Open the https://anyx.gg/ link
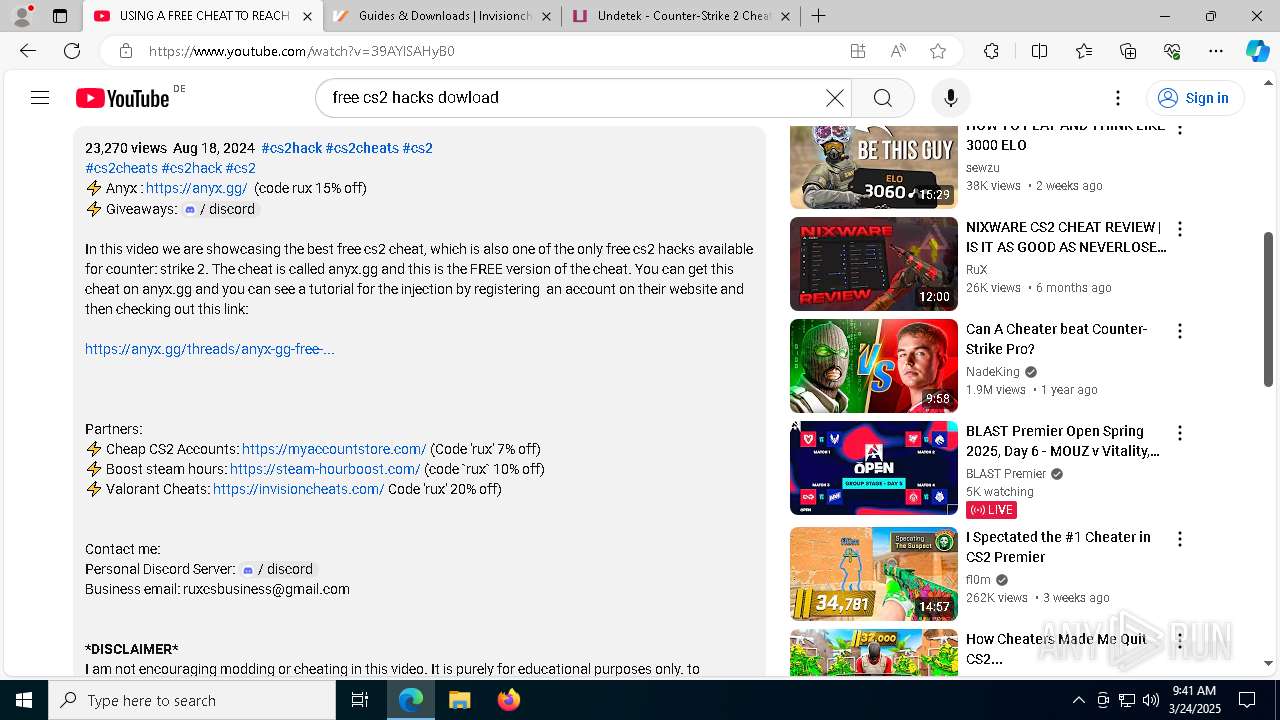This screenshot has height=720, width=1280. (x=196, y=188)
